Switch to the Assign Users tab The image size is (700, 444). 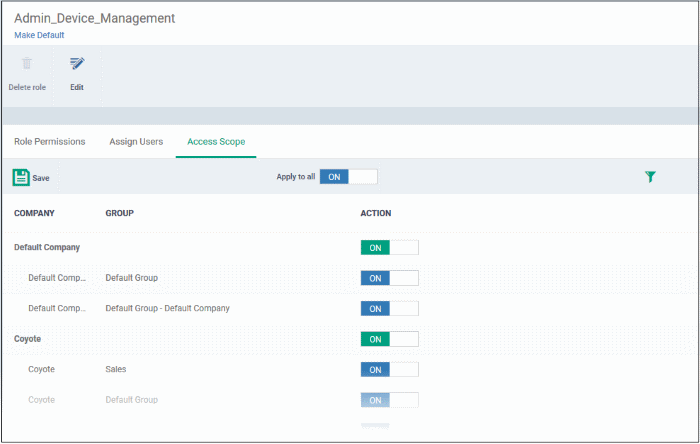(x=136, y=141)
